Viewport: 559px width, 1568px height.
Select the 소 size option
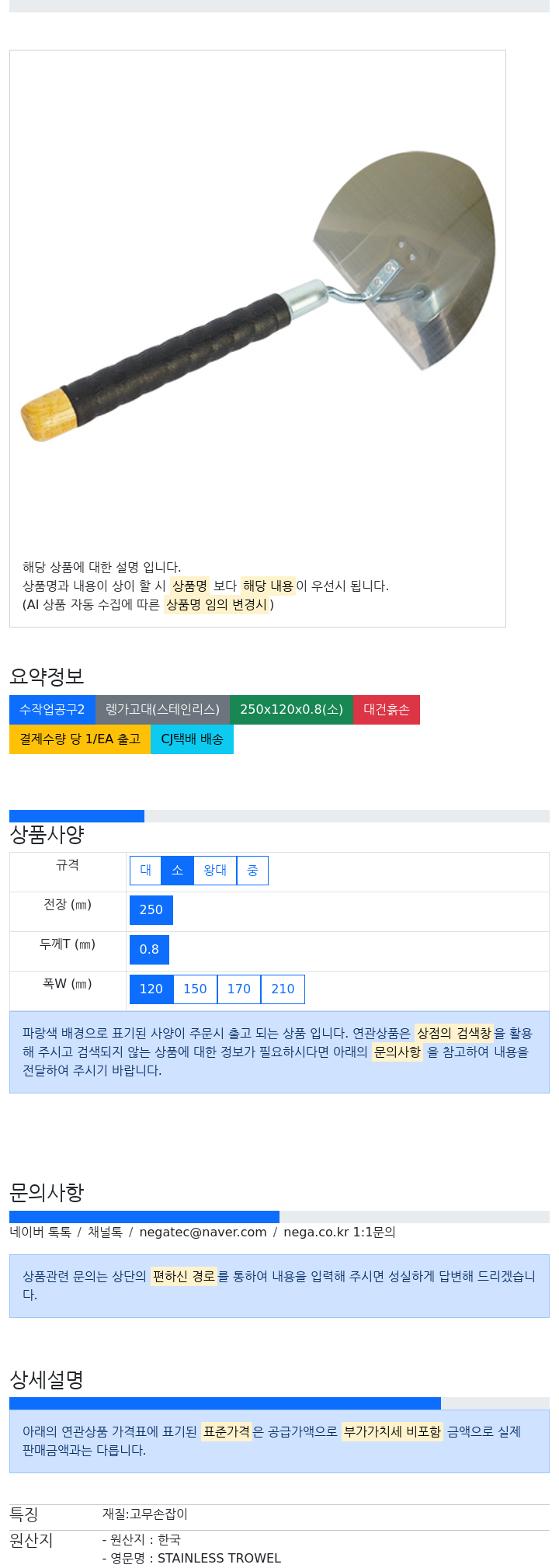pos(177,871)
